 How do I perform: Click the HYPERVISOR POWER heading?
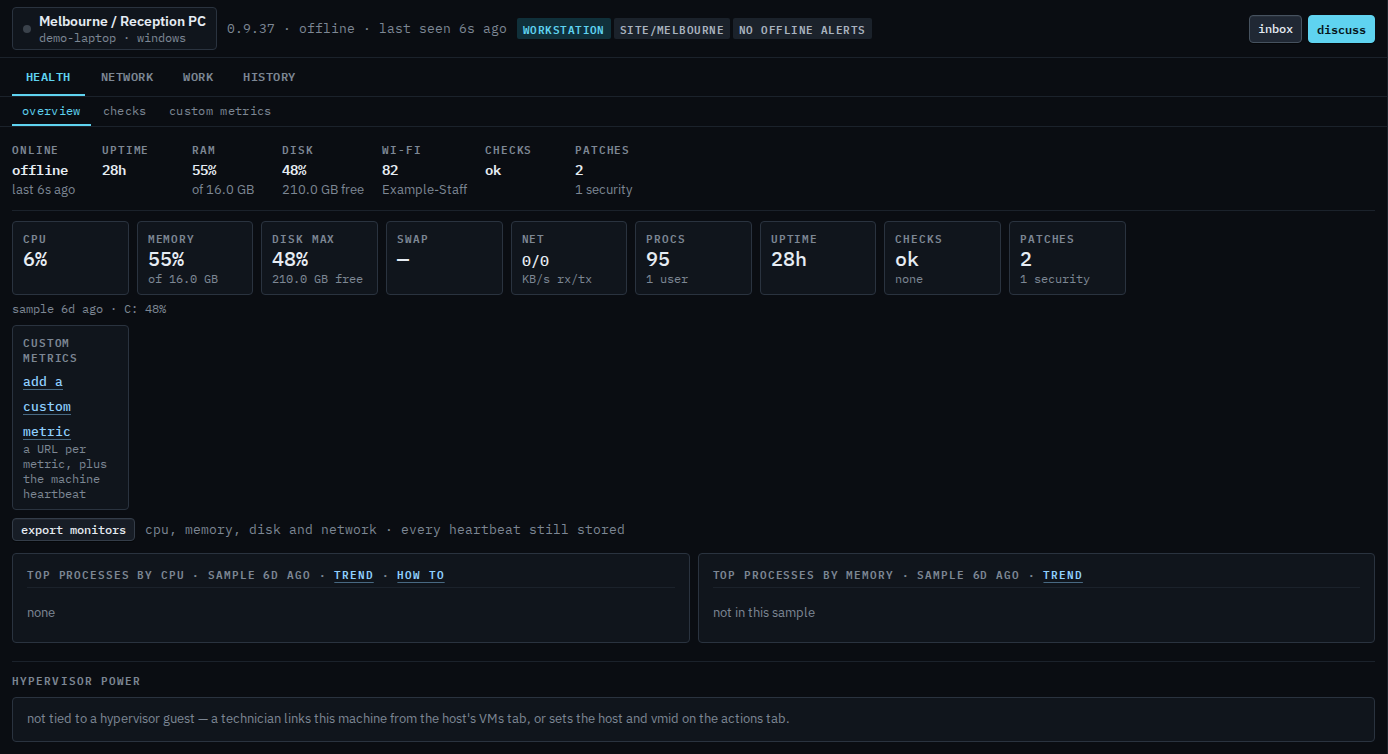76,681
